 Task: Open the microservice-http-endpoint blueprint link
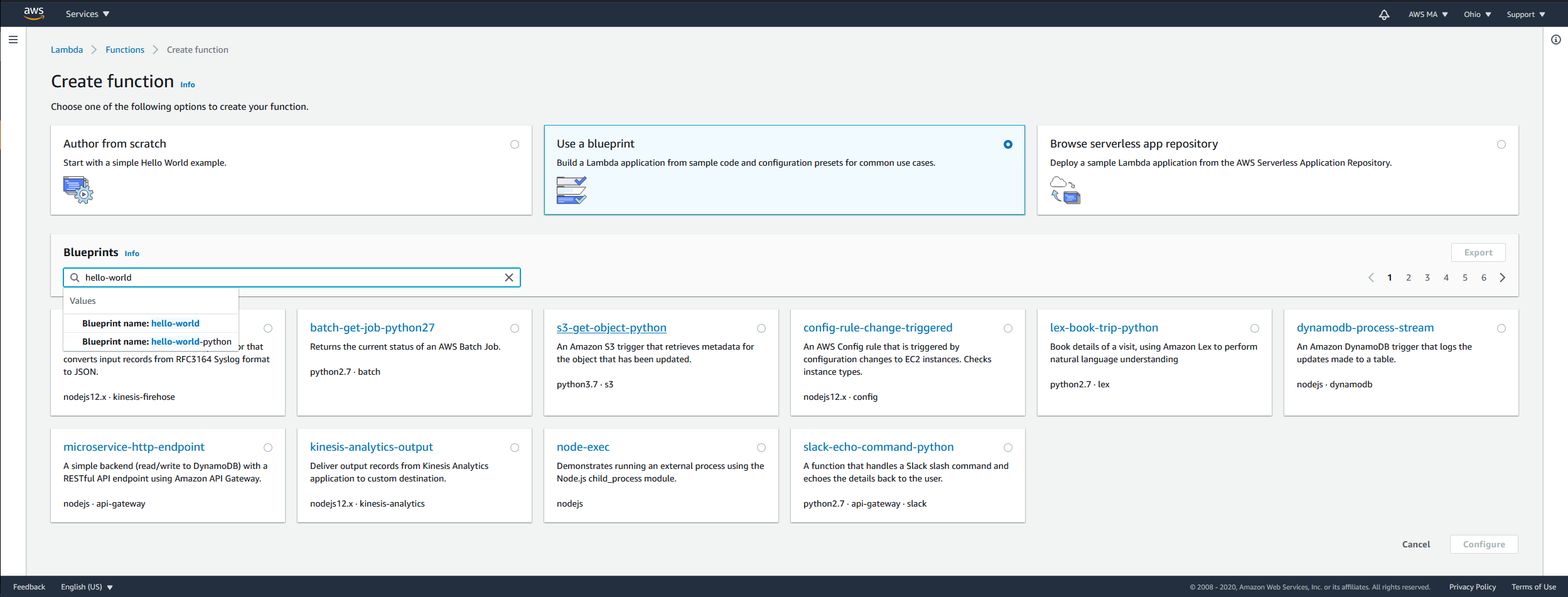coord(134,447)
